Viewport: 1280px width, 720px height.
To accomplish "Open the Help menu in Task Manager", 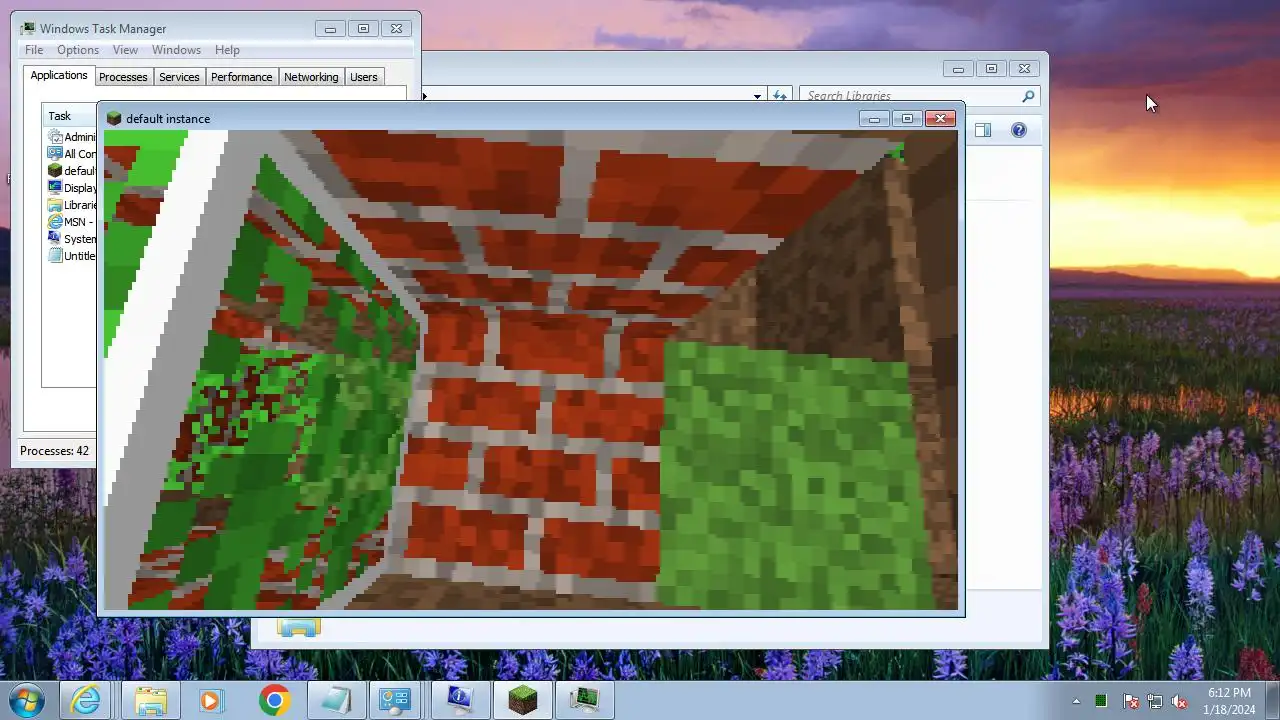I will [x=227, y=50].
